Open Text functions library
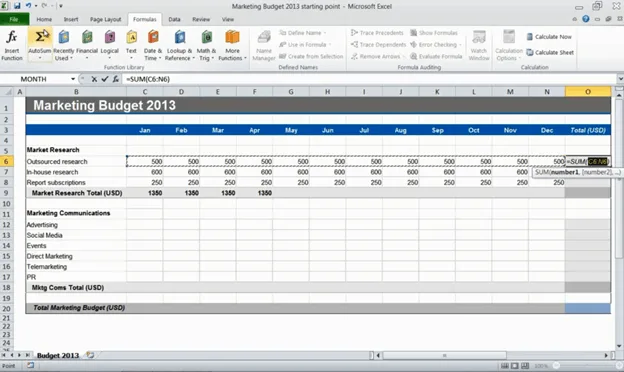624x372 pixels. pos(131,45)
